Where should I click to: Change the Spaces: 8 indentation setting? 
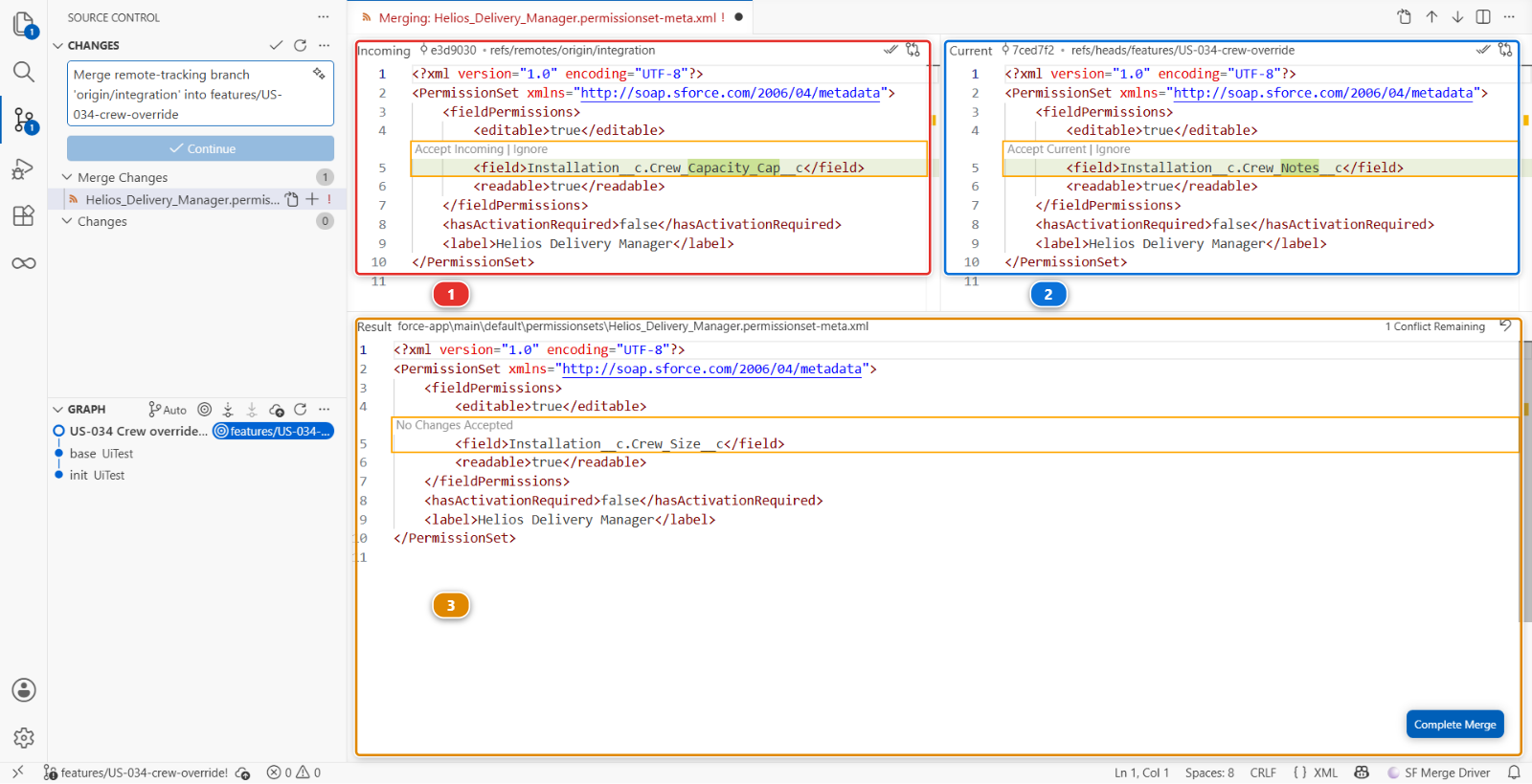coord(1209,773)
